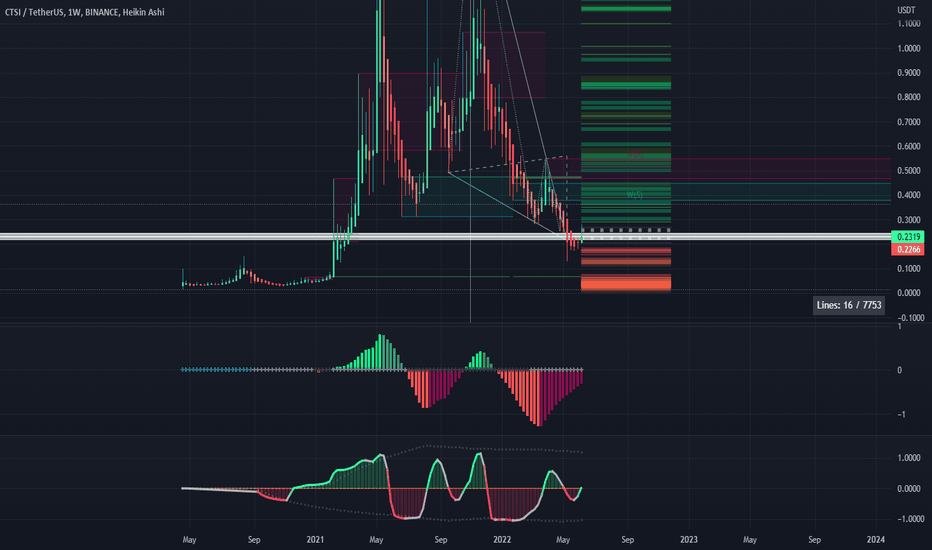Click the 0.4000 price axis label
The image size is (932, 550).
[909, 195]
